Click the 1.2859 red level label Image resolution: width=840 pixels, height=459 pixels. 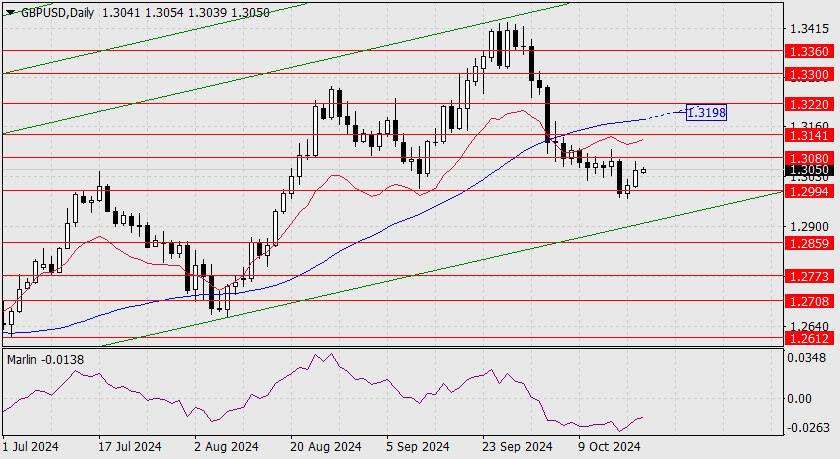[809, 244]
